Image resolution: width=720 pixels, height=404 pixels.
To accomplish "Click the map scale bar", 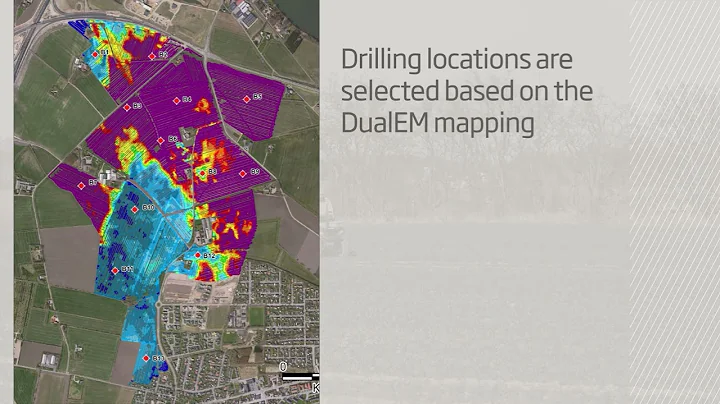I will point(300,377).
